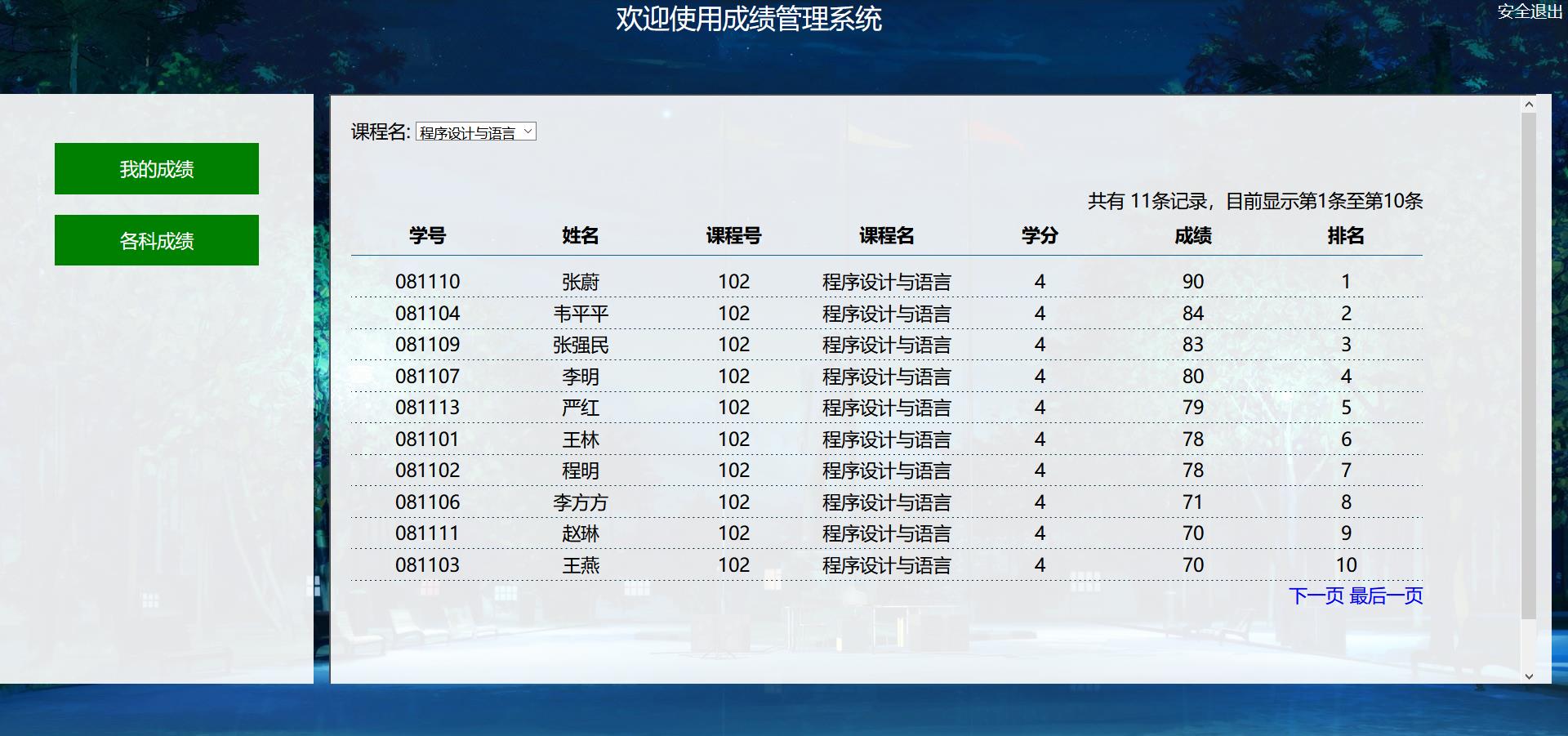Select the 学号 column header

(427, 236)
